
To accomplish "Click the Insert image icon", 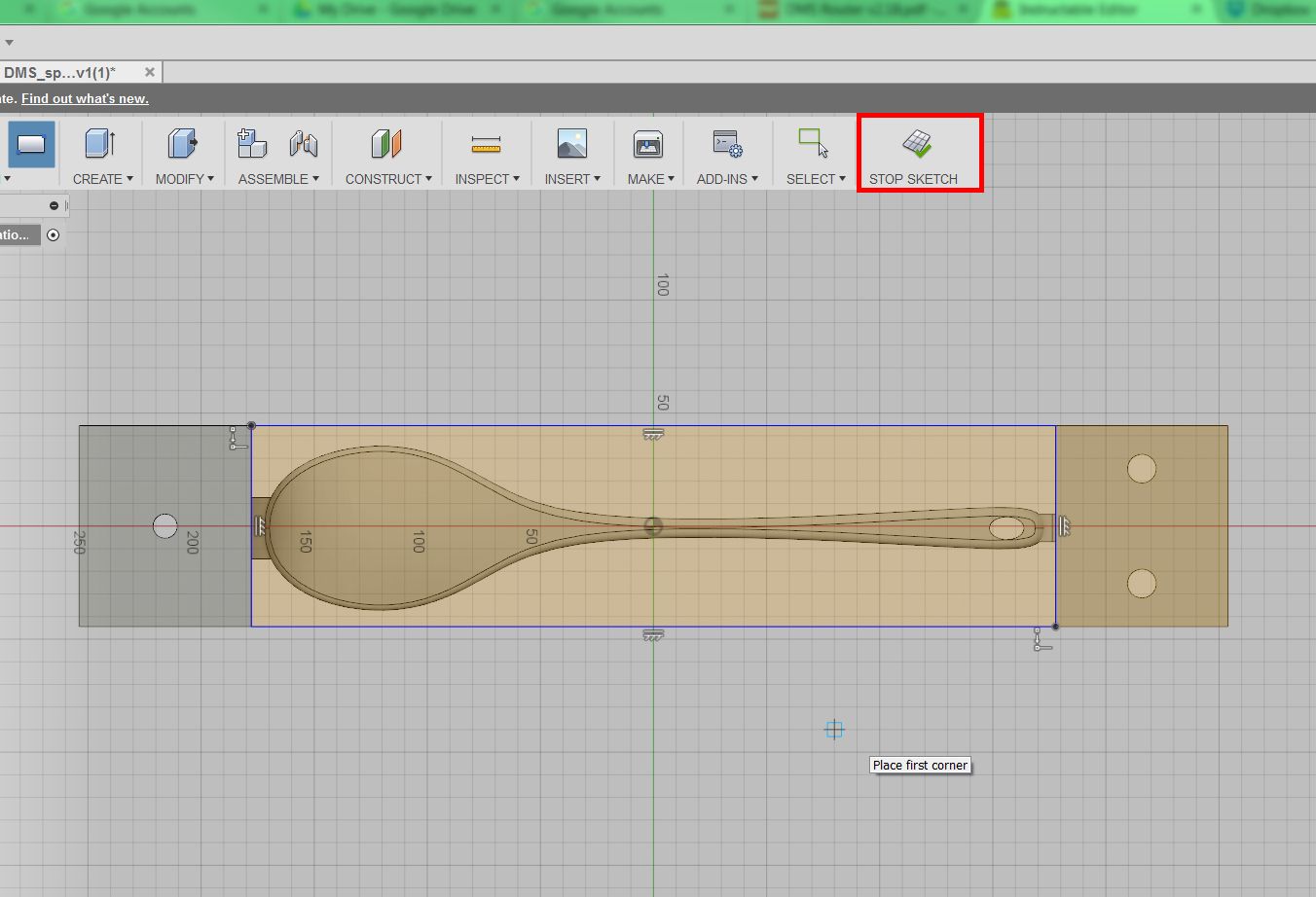I will pos(572,144).
